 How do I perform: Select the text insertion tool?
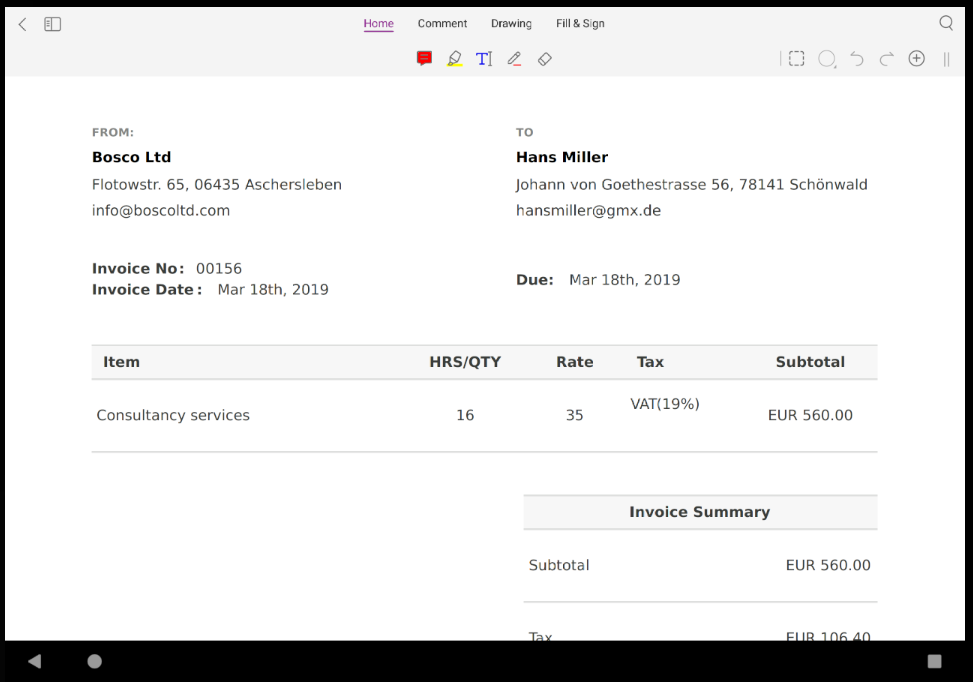tap(484, 58)
